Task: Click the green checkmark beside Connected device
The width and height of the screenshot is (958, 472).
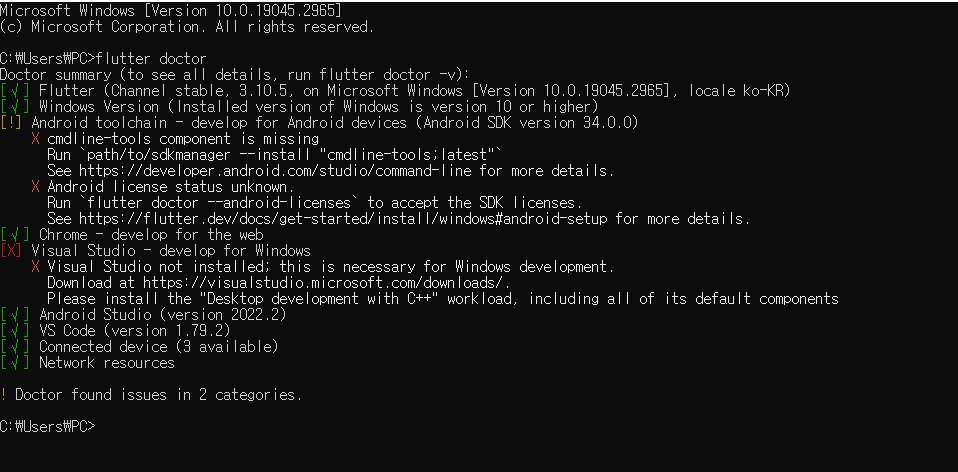Action: pos(15,346)
